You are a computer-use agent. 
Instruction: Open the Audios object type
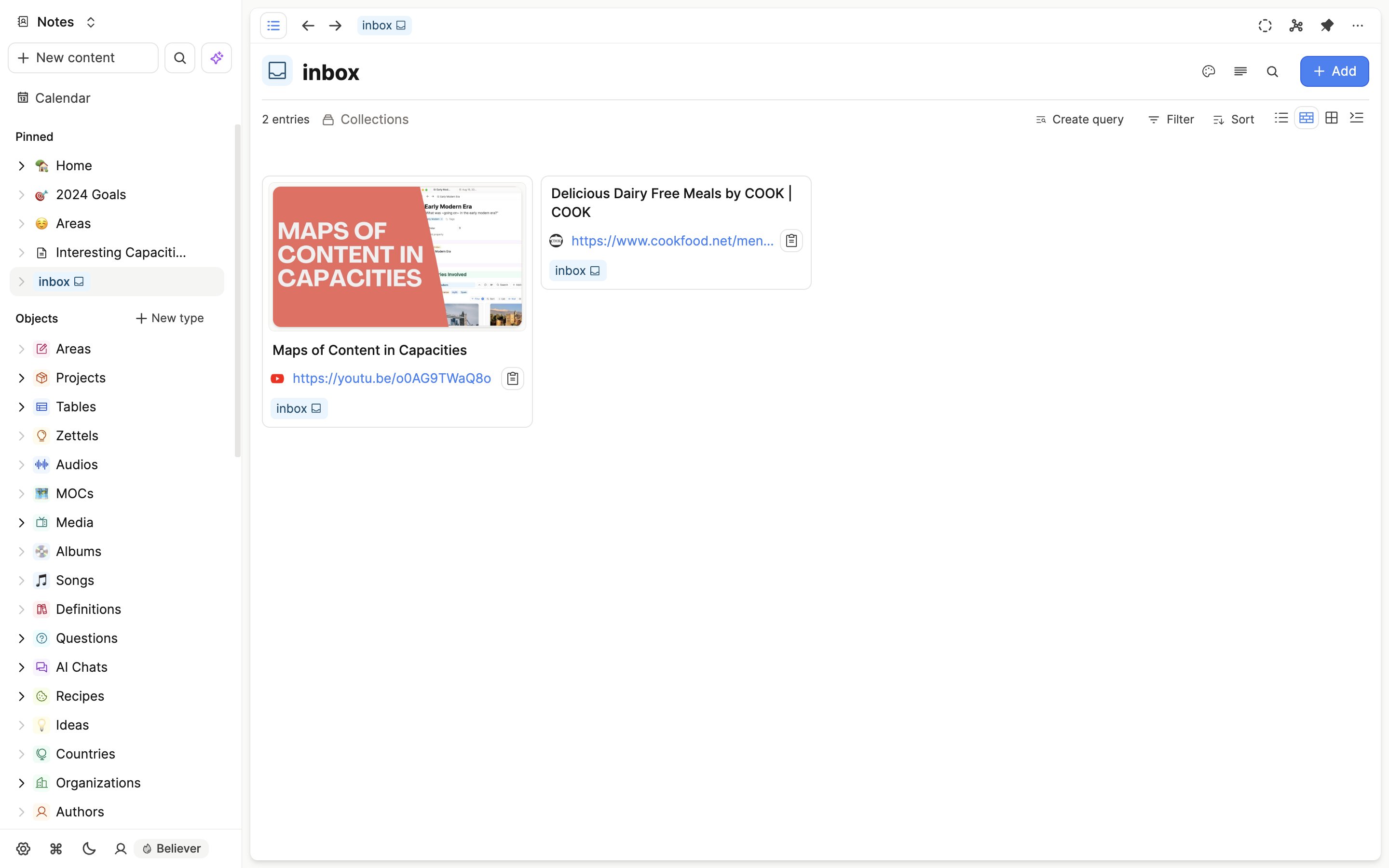pyautogui.click(x=77, y=464)
